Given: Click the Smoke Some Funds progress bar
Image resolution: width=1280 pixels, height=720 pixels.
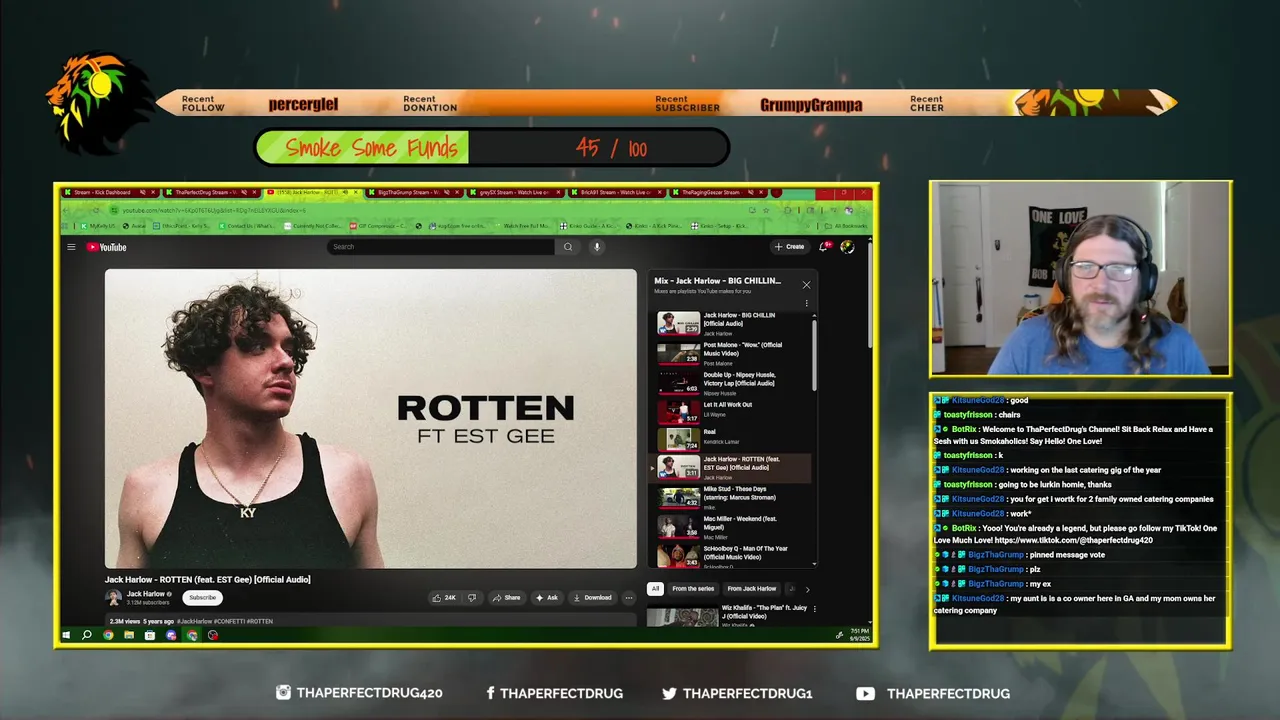Looking at the screenshot, I should [491, 148].
